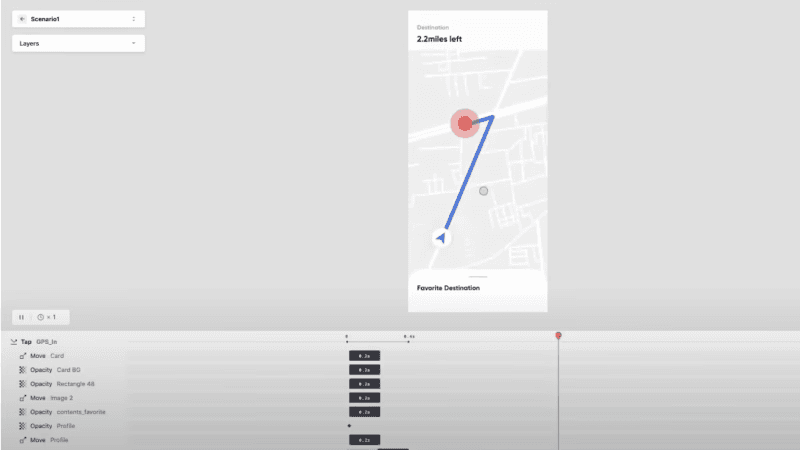The height and width of the screenshot is (450, 800).
Task: Click the red timeline playhead marker
Action: [x=558, y=336]
